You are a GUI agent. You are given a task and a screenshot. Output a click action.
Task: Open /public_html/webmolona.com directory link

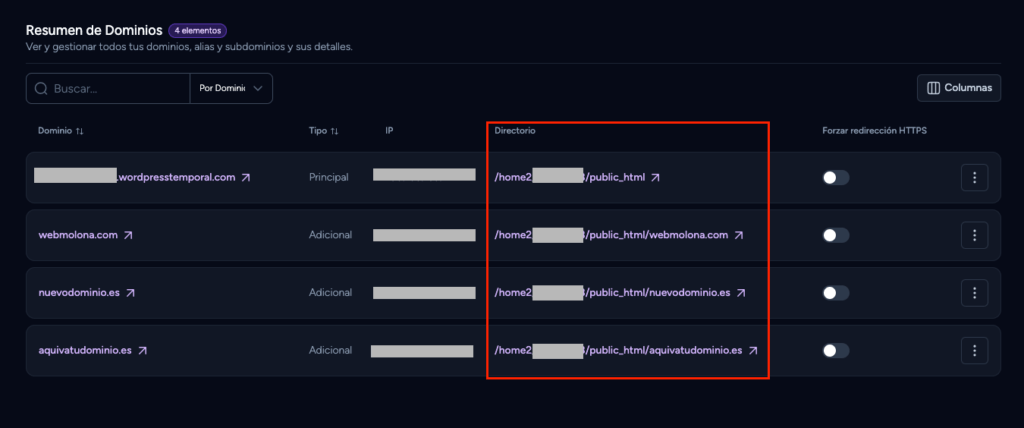click(x=611, y=235)
